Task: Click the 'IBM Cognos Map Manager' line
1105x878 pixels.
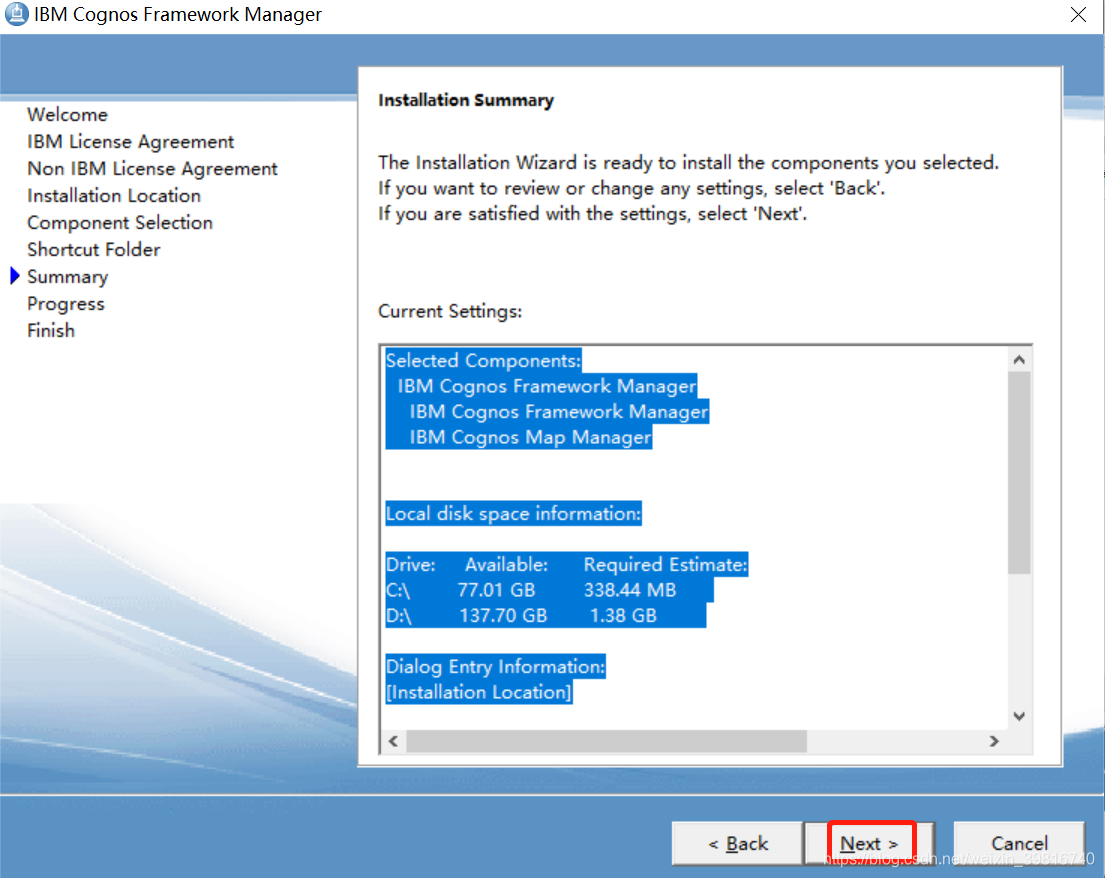Action: tap(530, 438)
